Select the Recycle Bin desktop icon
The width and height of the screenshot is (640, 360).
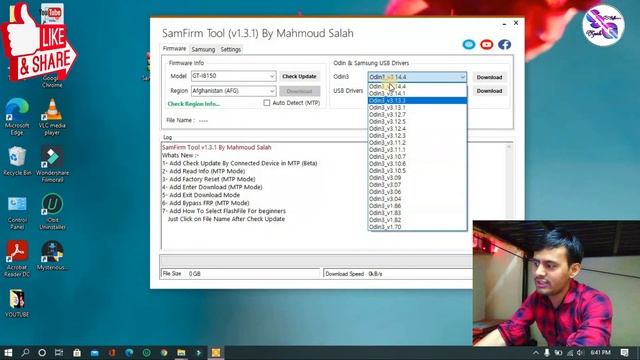pos(17,161)
